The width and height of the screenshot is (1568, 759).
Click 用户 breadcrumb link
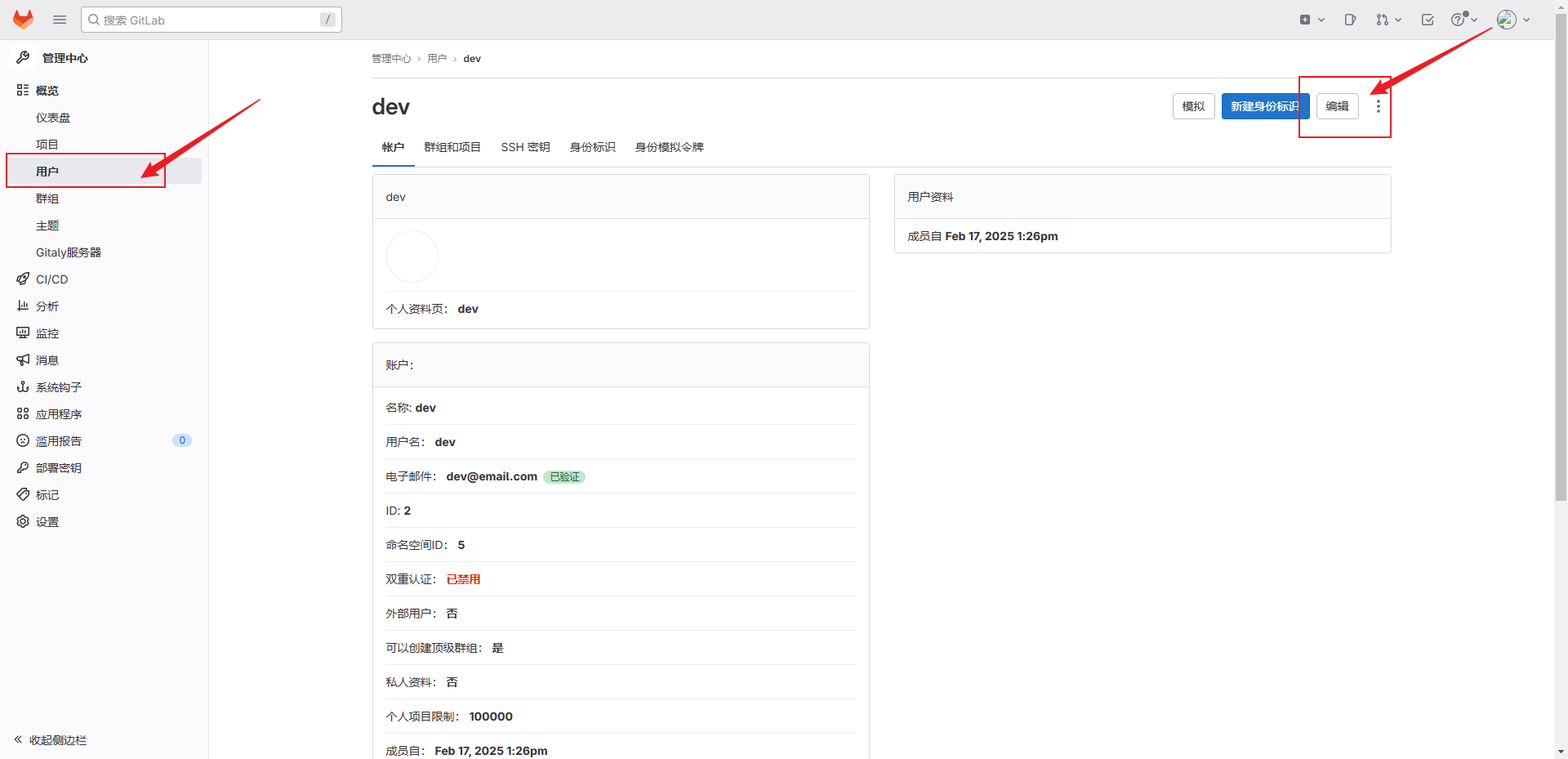click(437, 59)
